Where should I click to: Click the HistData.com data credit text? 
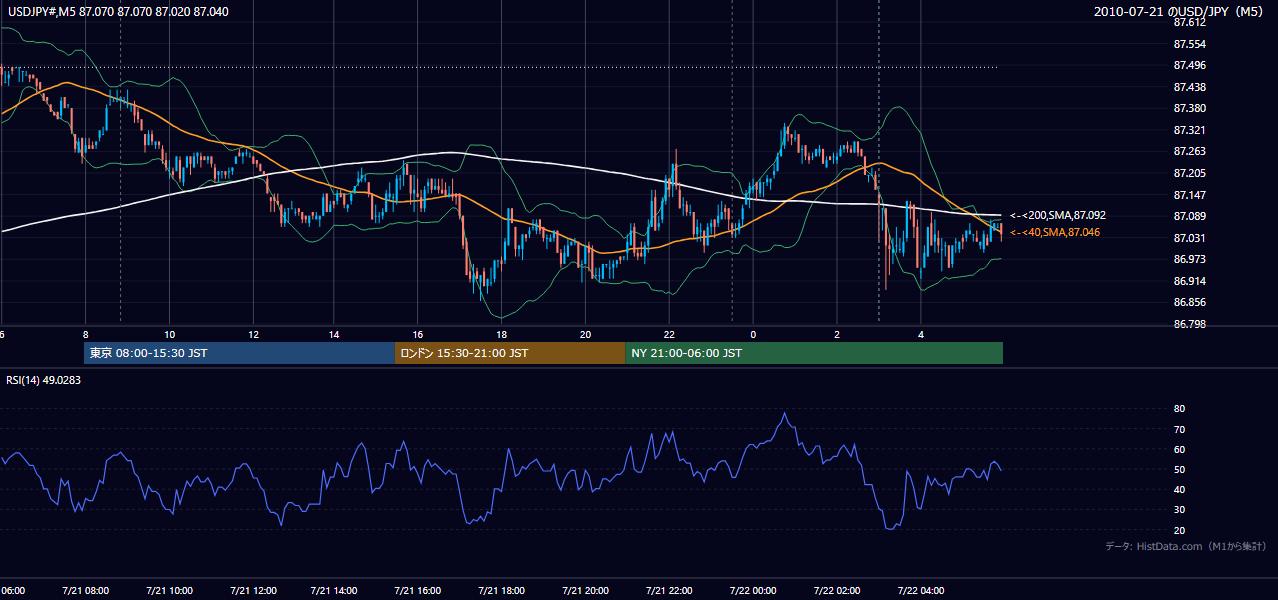click(x=1186, y=546)
